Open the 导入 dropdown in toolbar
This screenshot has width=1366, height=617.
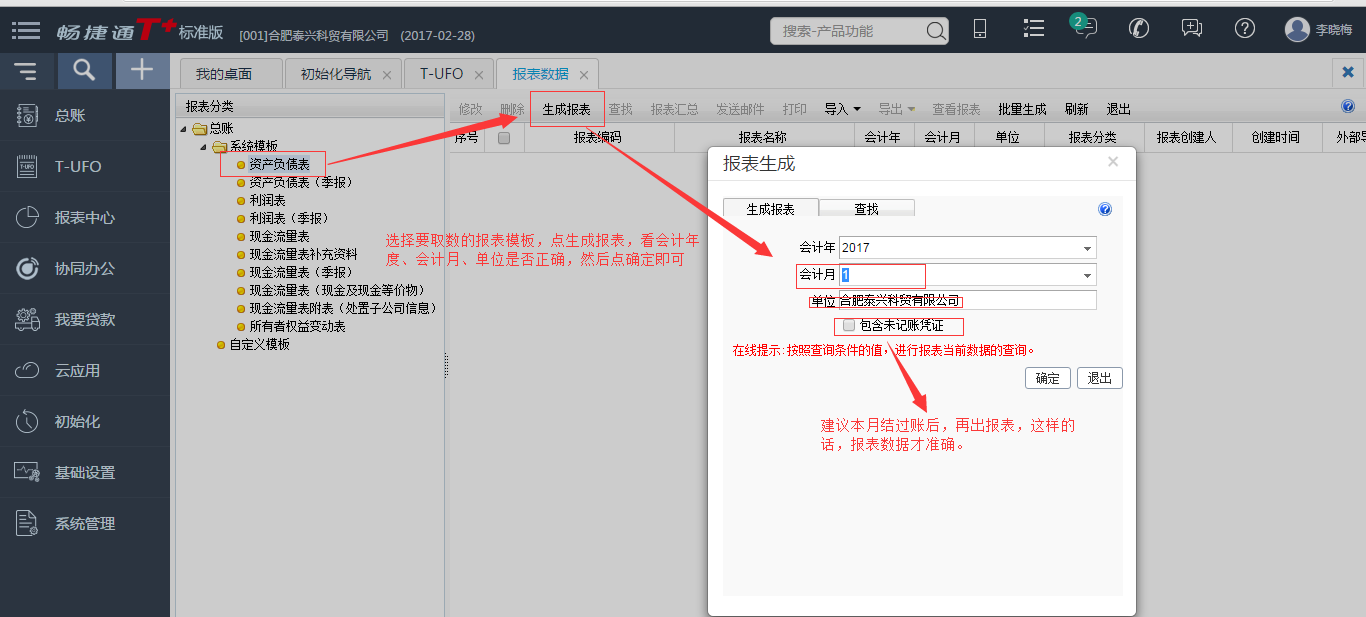(842, 109)
